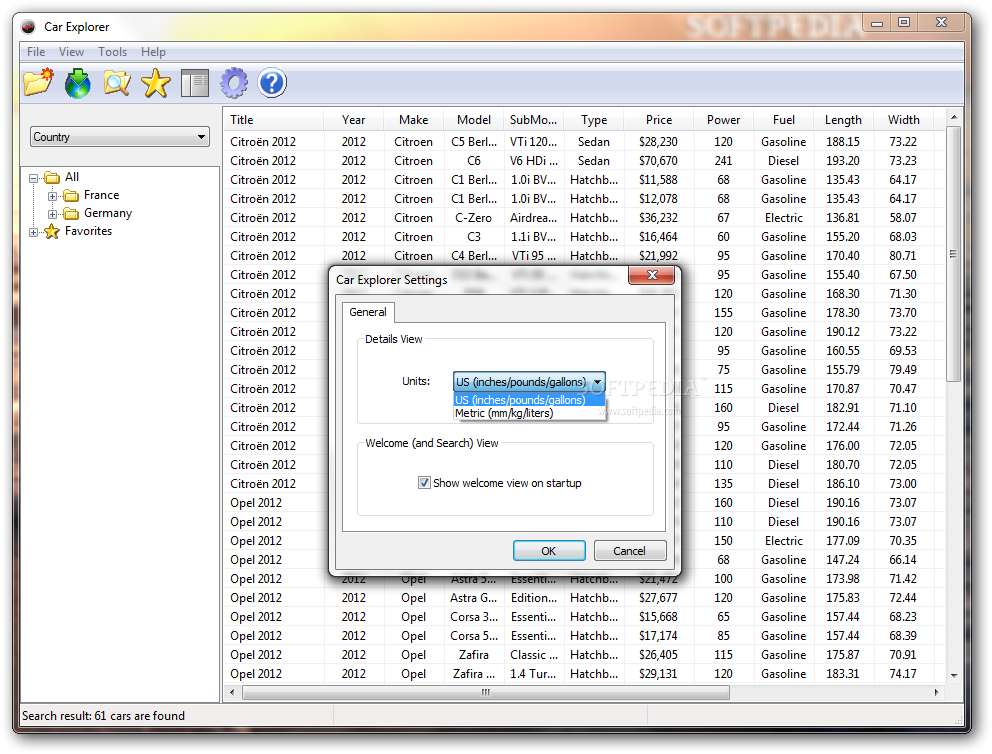Sort by the Length column header
Screen dimensions: 992x754
843,120
